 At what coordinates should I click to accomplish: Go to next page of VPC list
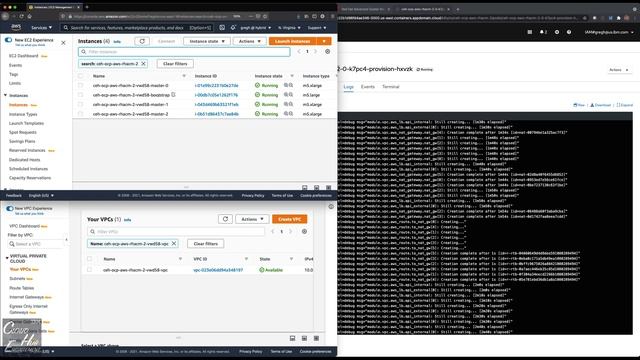[x=291, y=231]
